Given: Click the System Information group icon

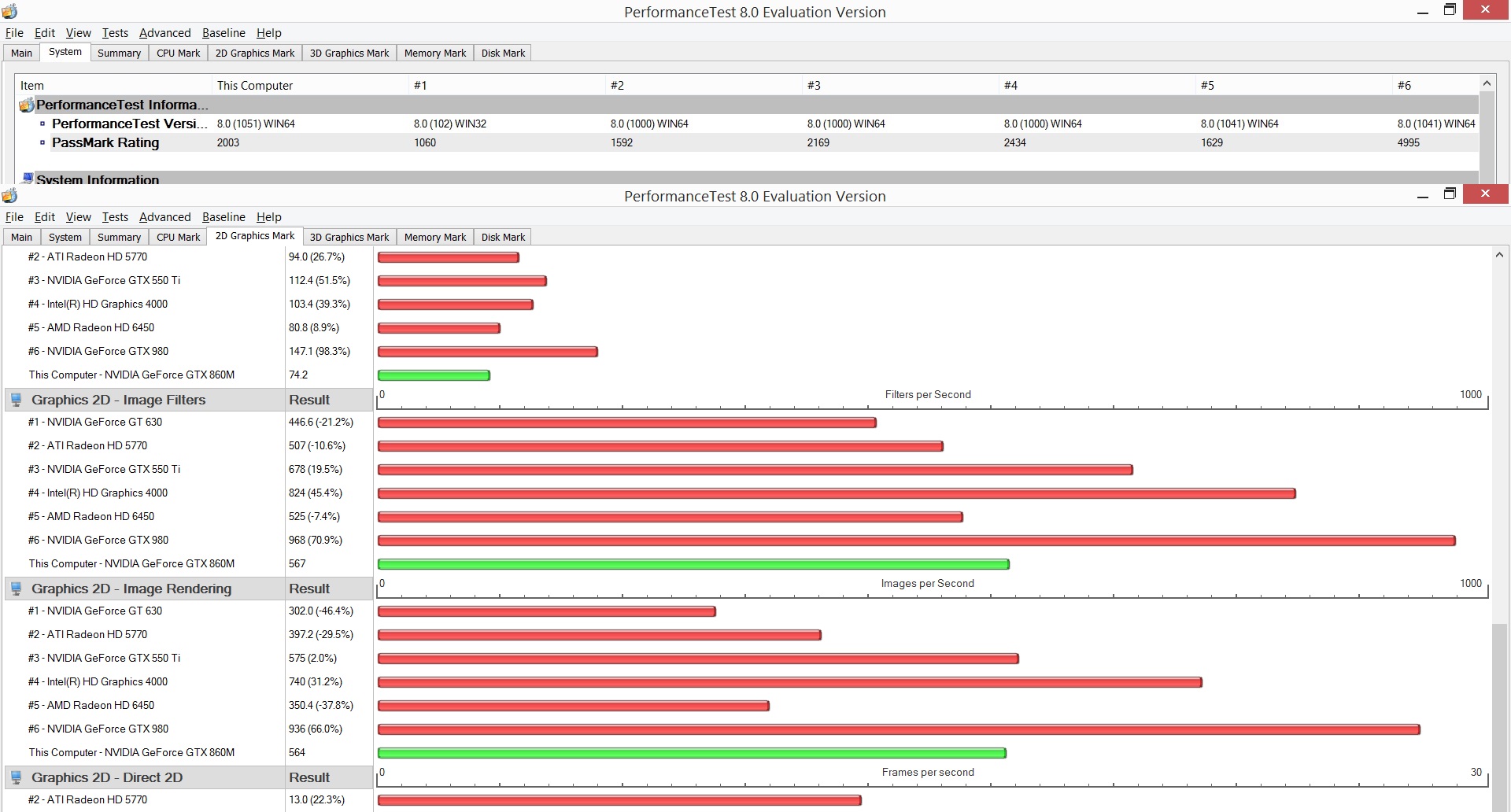Looking at the screenshot, I should (x=28, y=179).
